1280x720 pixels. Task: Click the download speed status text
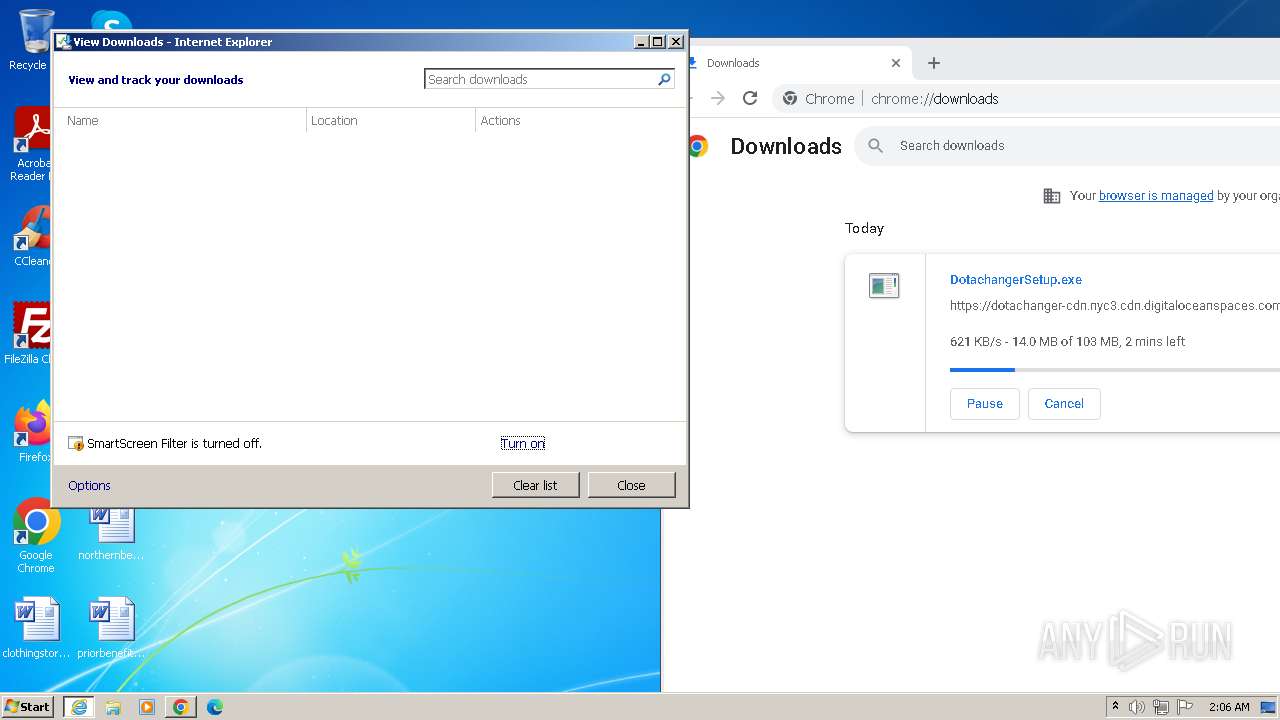(x=1067, y=342)
